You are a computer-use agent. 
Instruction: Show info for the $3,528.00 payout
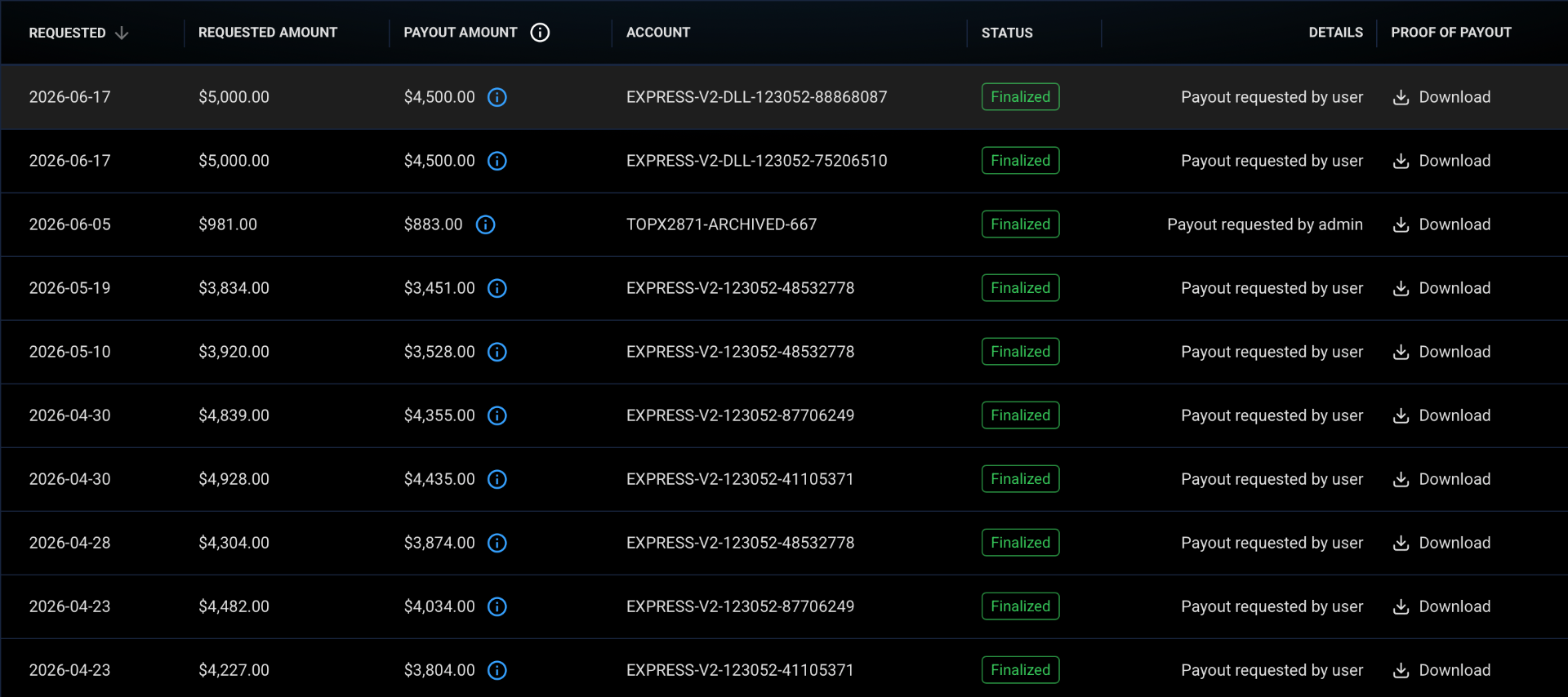coord(497,352)
